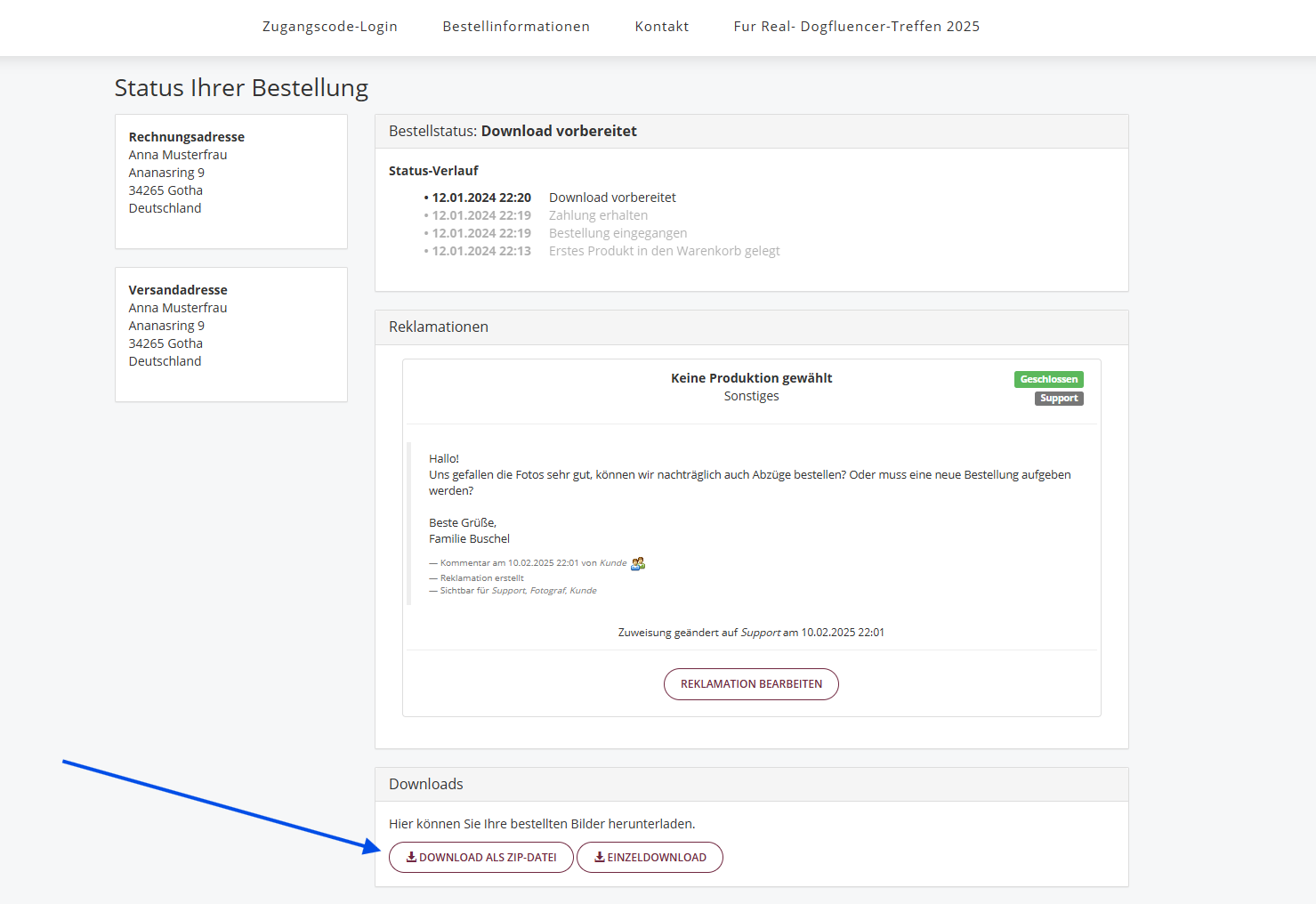The width and height of the screenshot is (1316, 904).
Task: Click the 'Zuweisung geändert auf Support' line
Action: click(x=751, y=633)
